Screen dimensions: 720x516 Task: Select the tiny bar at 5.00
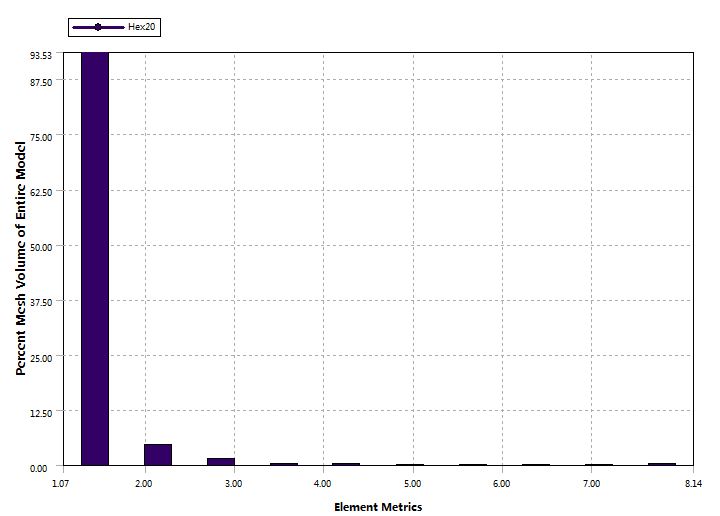coord(409,465)
